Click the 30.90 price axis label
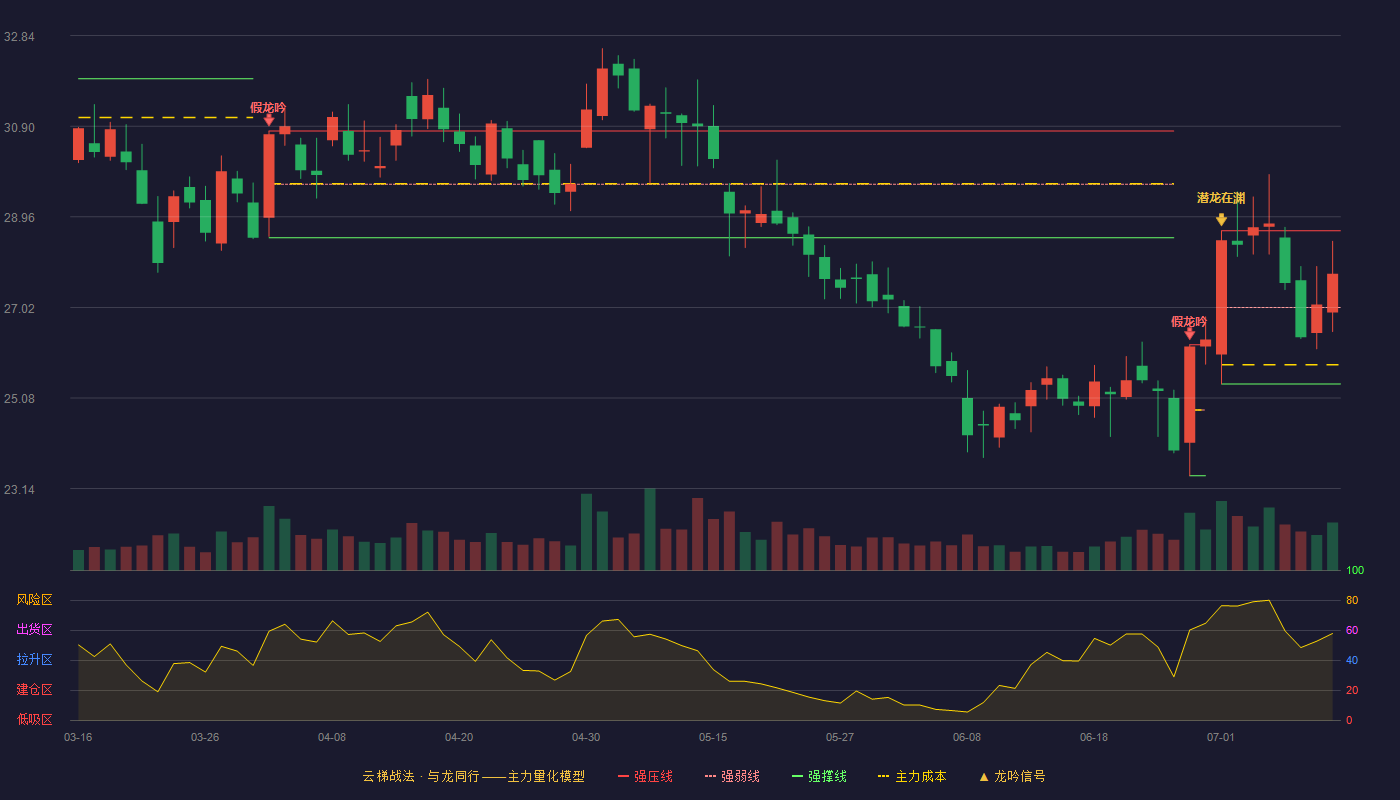Image resolution: width=1400 pixels, height=800 pixels. pyautogui.click(x=19, y=128)
